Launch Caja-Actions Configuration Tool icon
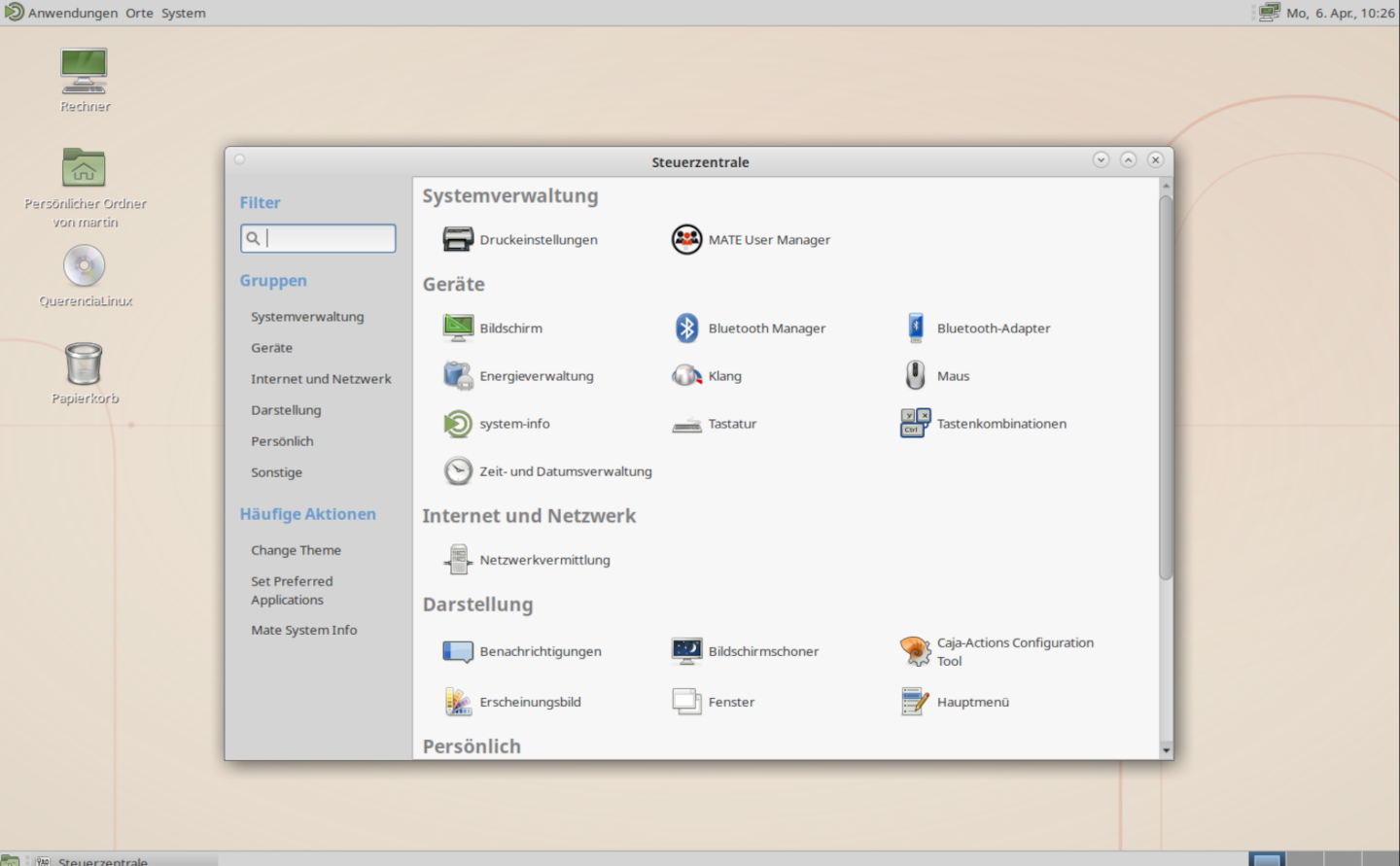 point(915,651)
